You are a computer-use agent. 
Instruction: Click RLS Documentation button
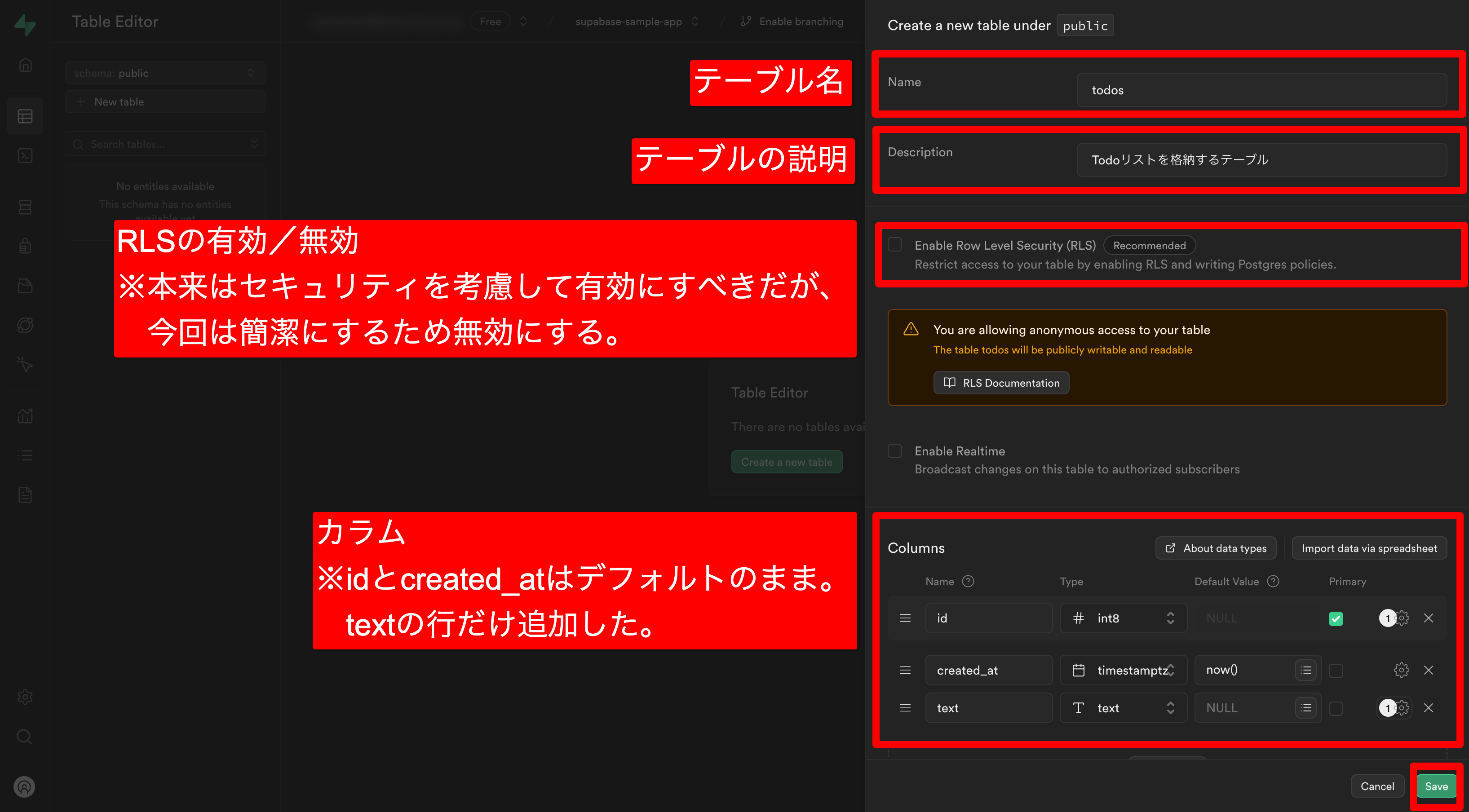1001,382
